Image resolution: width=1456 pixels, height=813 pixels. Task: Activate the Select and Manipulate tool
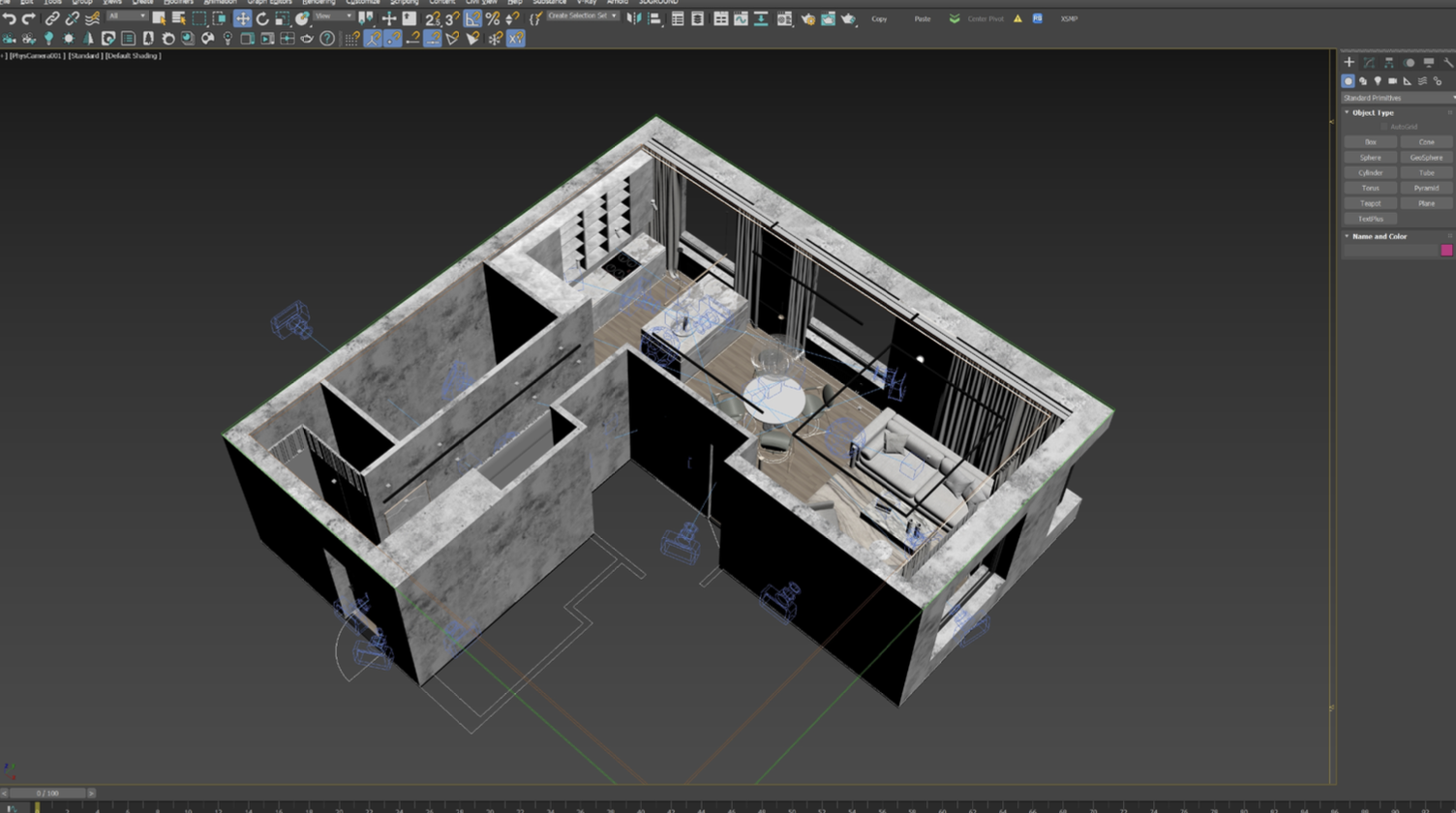(x=388, y=18)
